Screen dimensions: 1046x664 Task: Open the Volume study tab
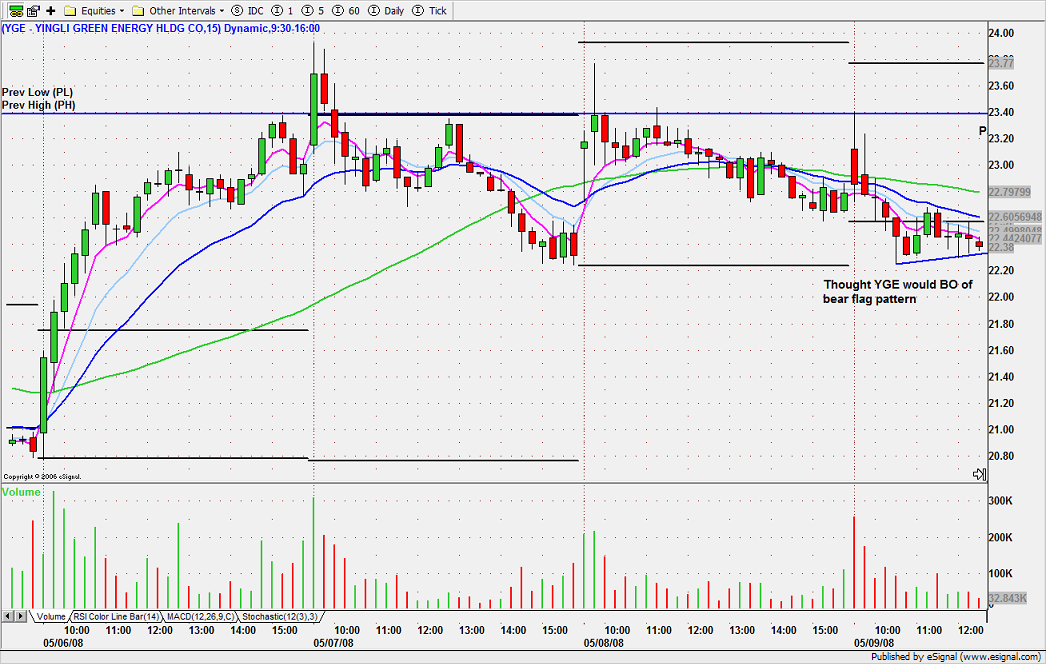[50, 617]
